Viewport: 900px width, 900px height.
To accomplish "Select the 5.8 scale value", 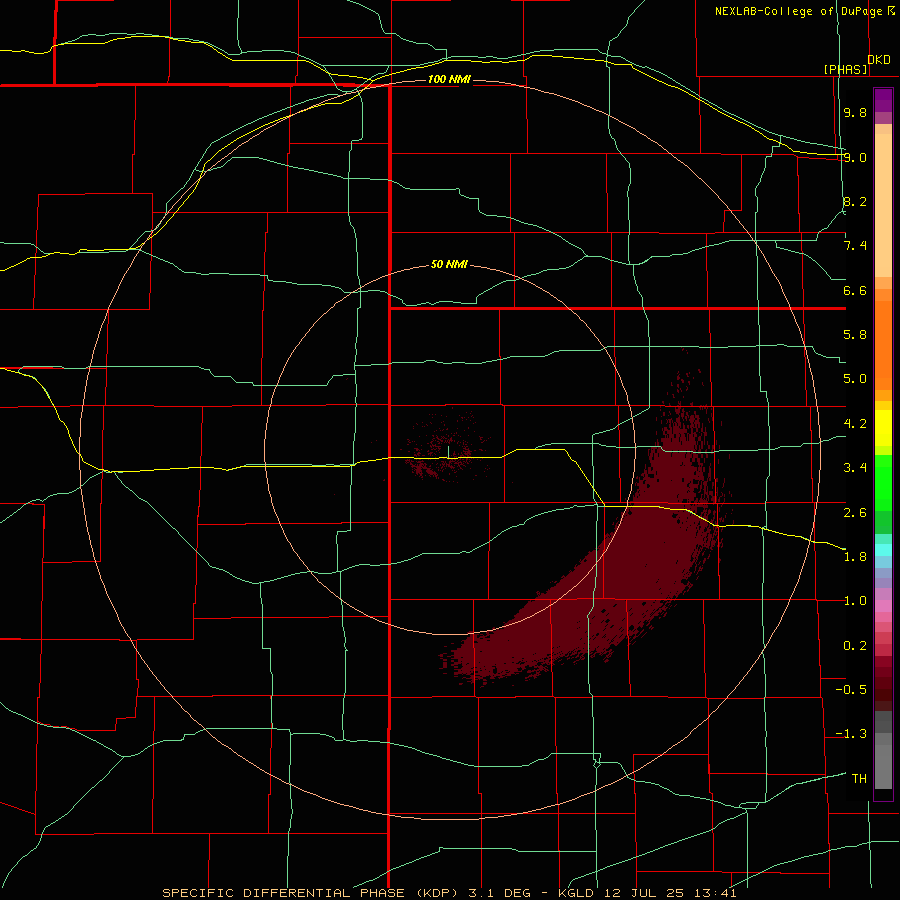I will tap(855, 335).
